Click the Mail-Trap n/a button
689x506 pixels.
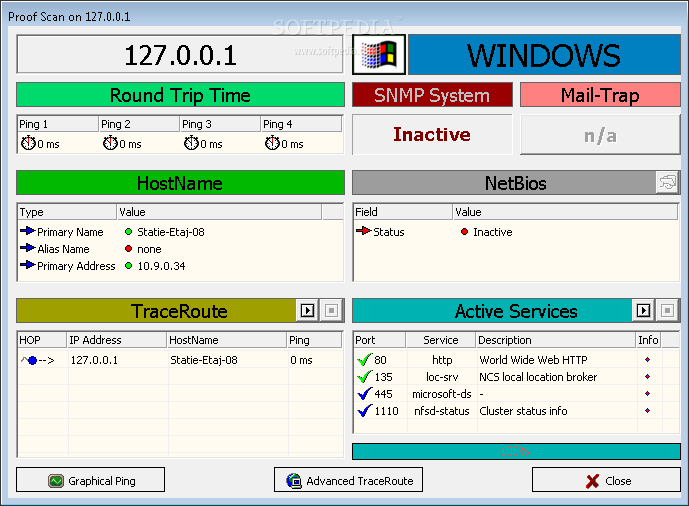(x=600, y=134)
